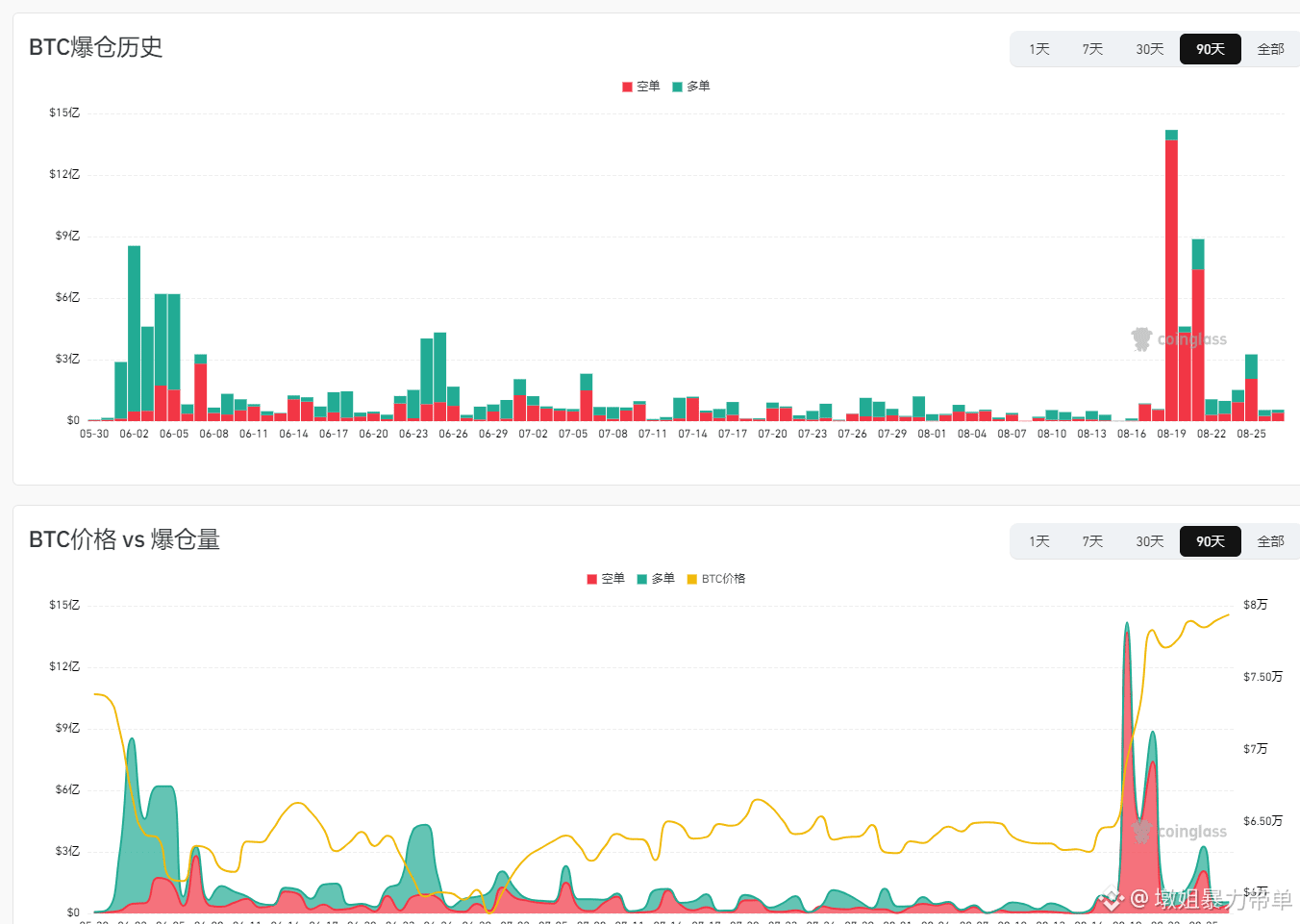The height and width of the screenshot is (924, 1300).
Task: Click the BTC爆仓历史 heading
Action: click(x=95, y=47)
